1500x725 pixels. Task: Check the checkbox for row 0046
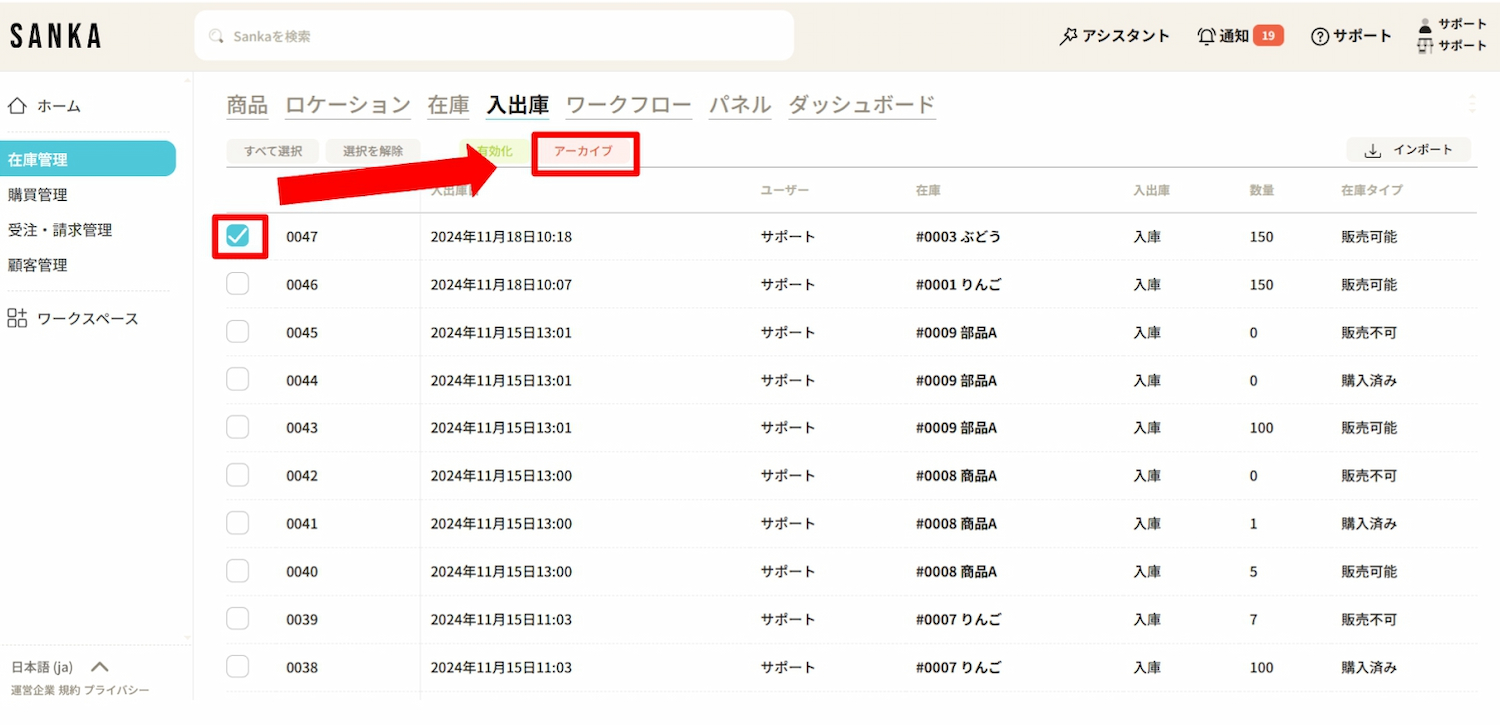click(238, 284)
